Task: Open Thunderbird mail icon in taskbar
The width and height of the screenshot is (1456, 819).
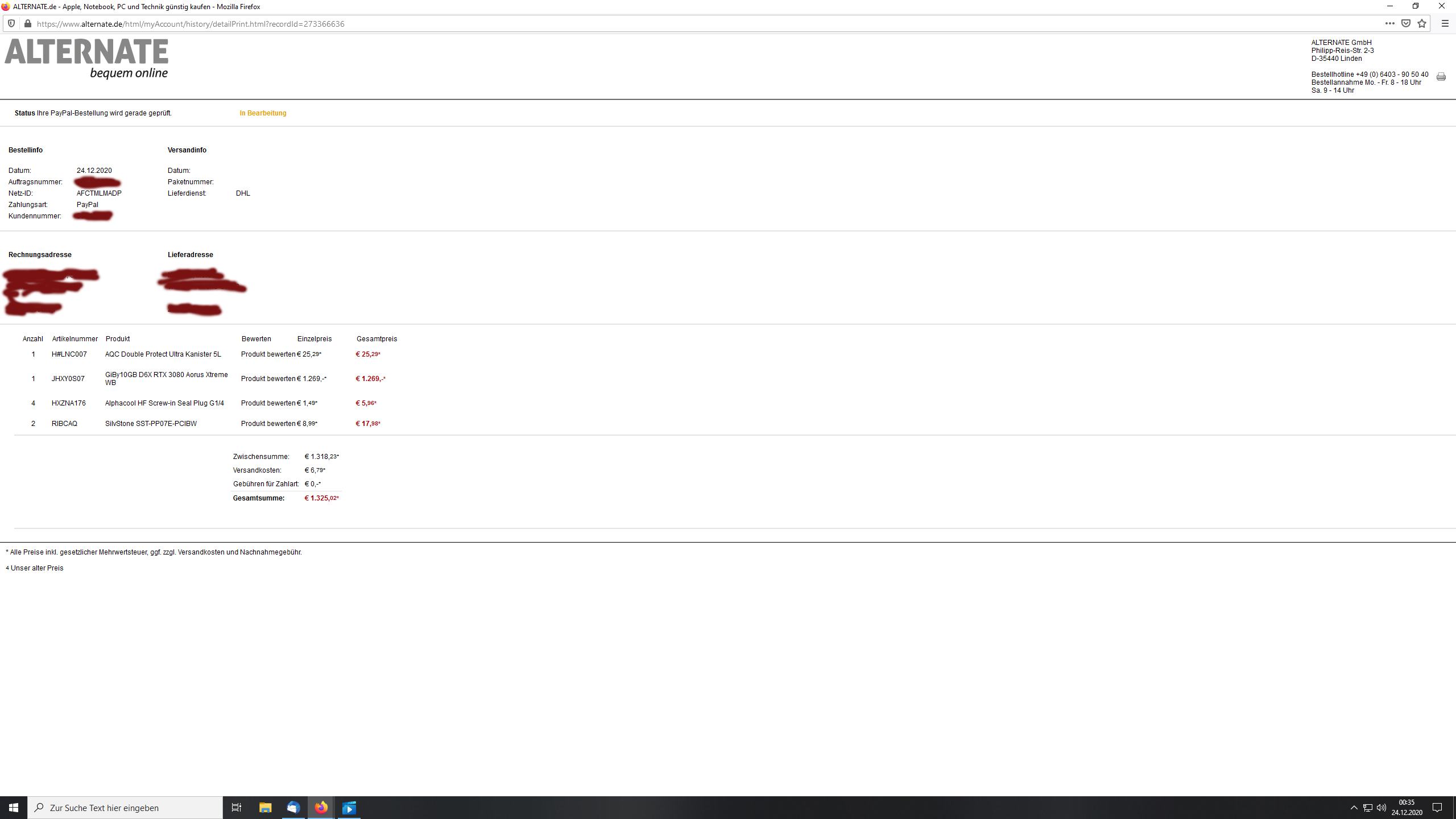Action: point(293,808)
